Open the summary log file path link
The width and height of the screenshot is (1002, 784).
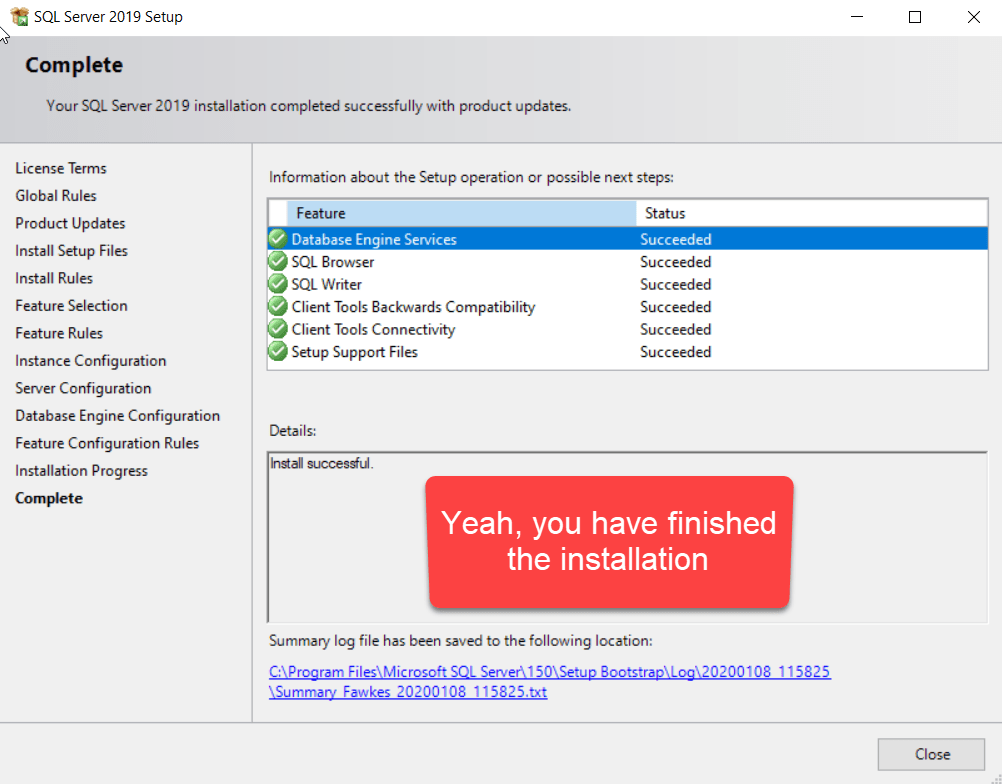(550, 672)
